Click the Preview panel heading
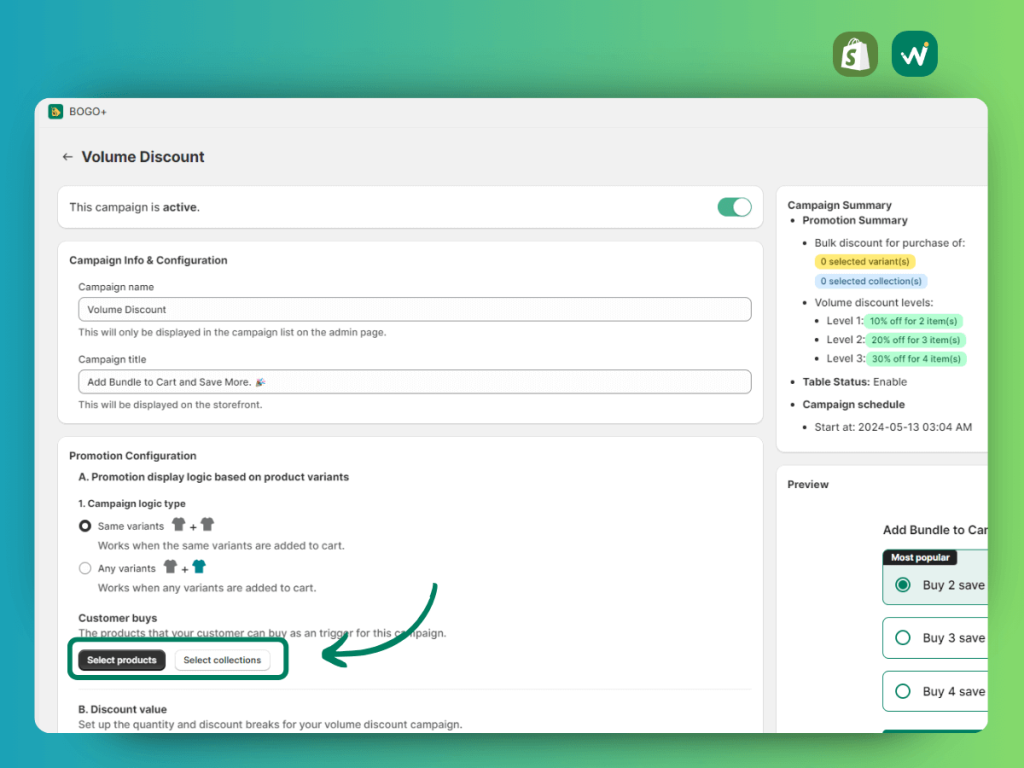The height and width of the screenshot is (768, 1024). coord(808,485)
